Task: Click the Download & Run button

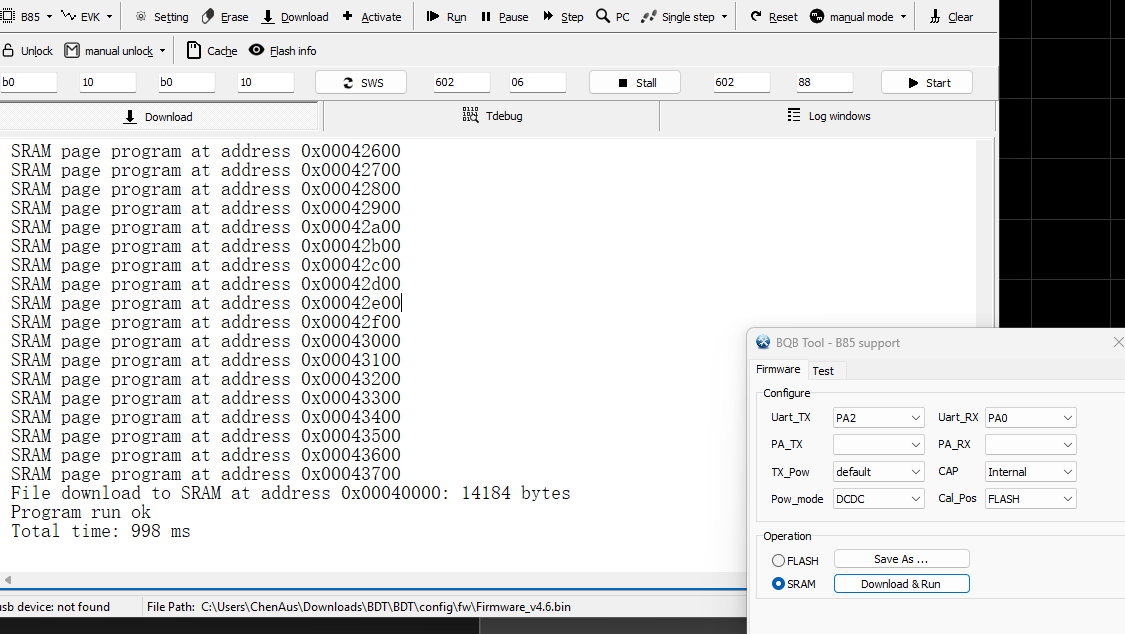Action: click(901, 583)
